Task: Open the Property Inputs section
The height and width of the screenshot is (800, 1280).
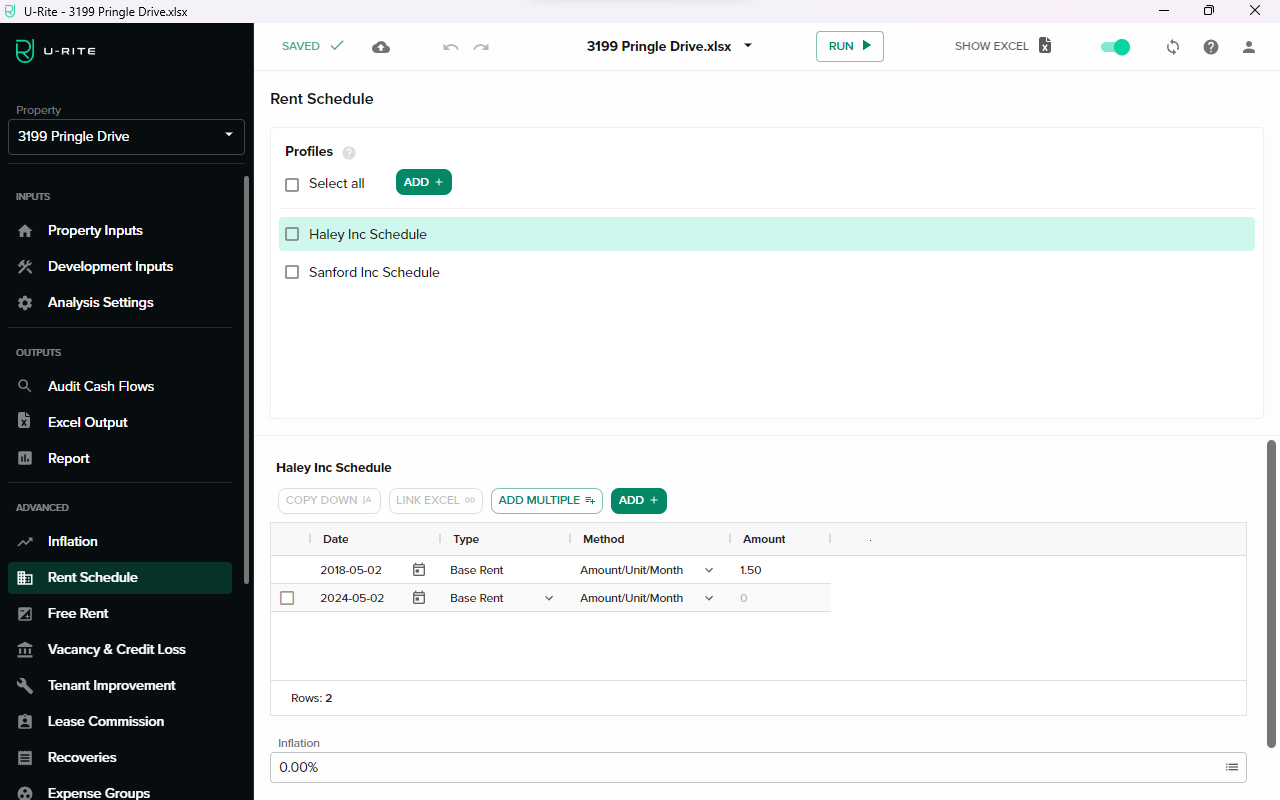Action: (x=96, y=230)
